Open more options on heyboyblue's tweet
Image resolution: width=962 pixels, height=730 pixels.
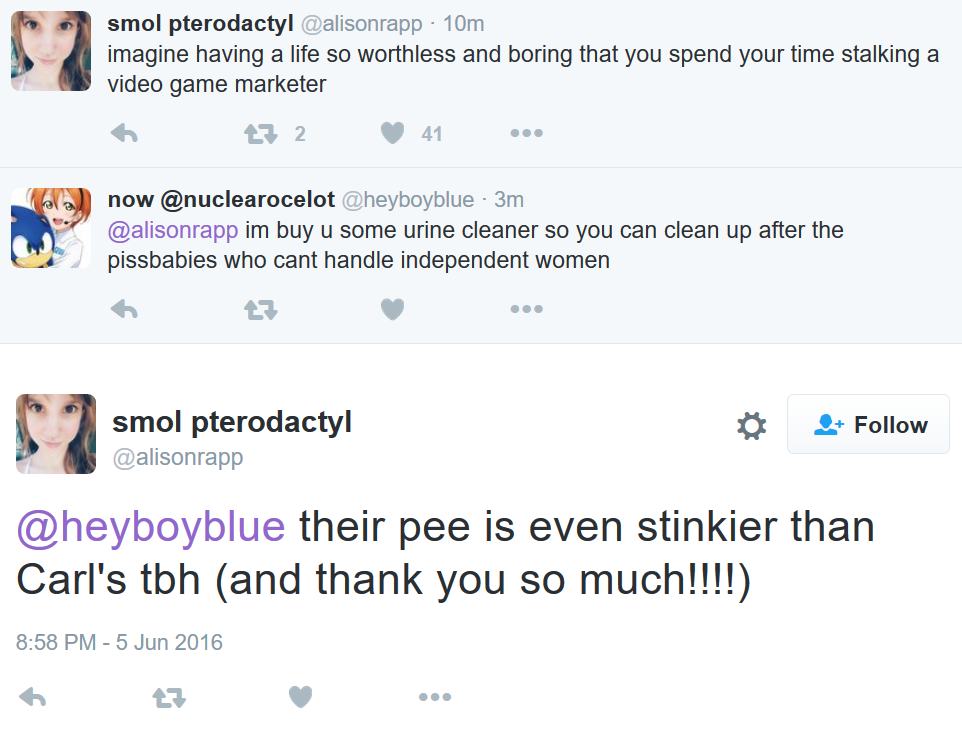click(526, 310)
